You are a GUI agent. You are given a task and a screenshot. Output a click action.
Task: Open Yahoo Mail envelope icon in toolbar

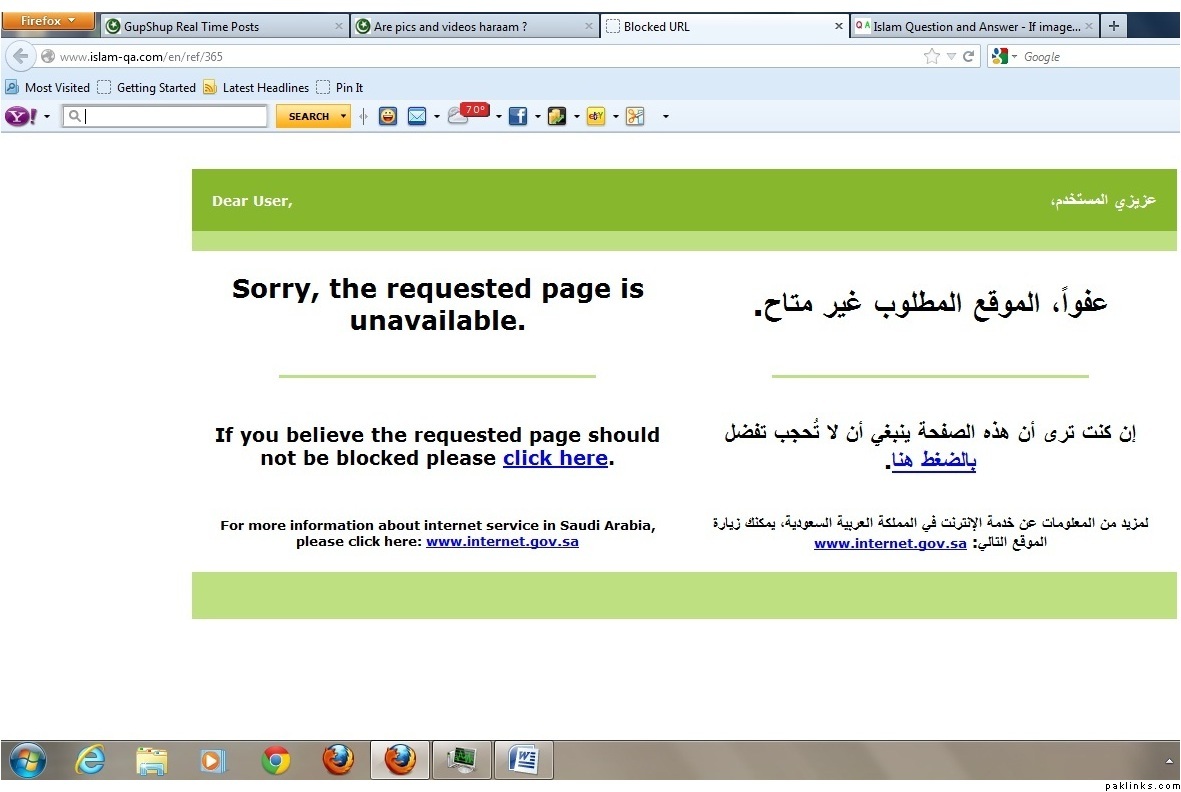point(417,116)
